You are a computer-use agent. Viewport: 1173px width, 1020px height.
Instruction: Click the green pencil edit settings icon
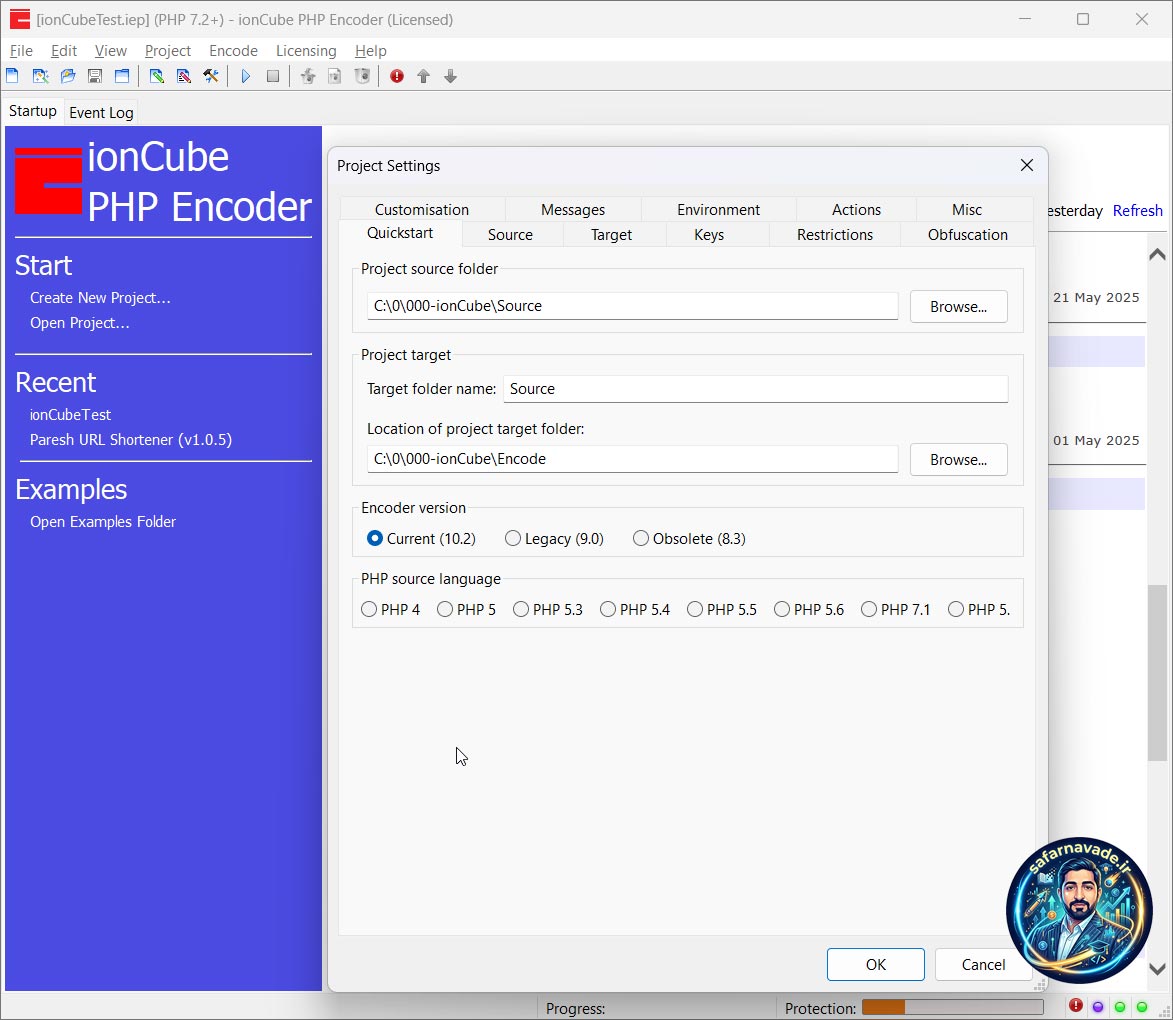tap(156, 76)
